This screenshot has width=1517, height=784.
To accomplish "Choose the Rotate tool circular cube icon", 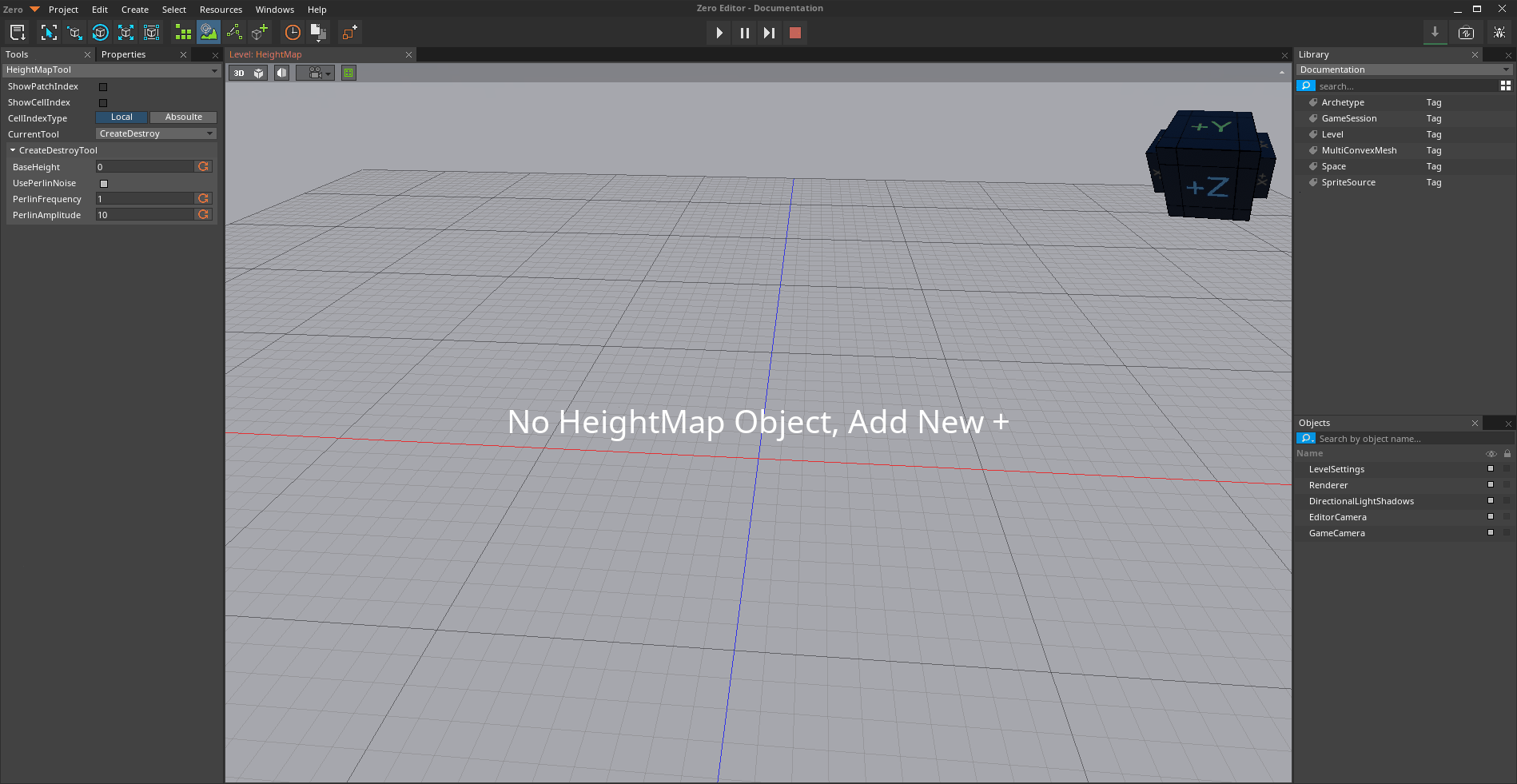I will pos(100,33).
